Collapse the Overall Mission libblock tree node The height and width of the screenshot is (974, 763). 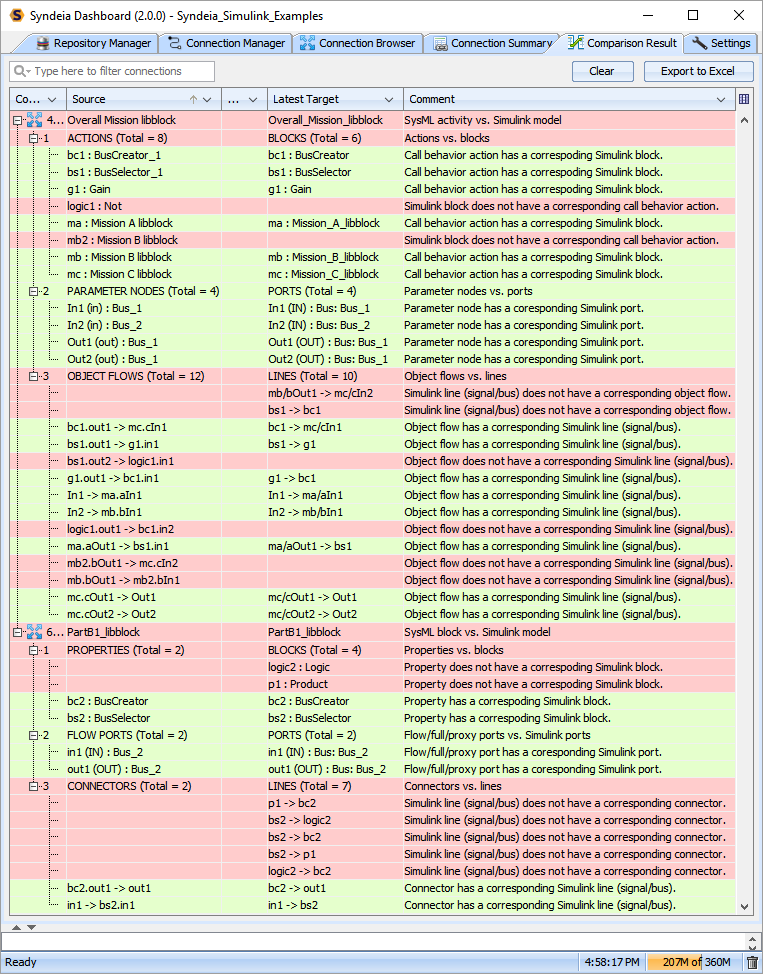(x=17, y=121)
